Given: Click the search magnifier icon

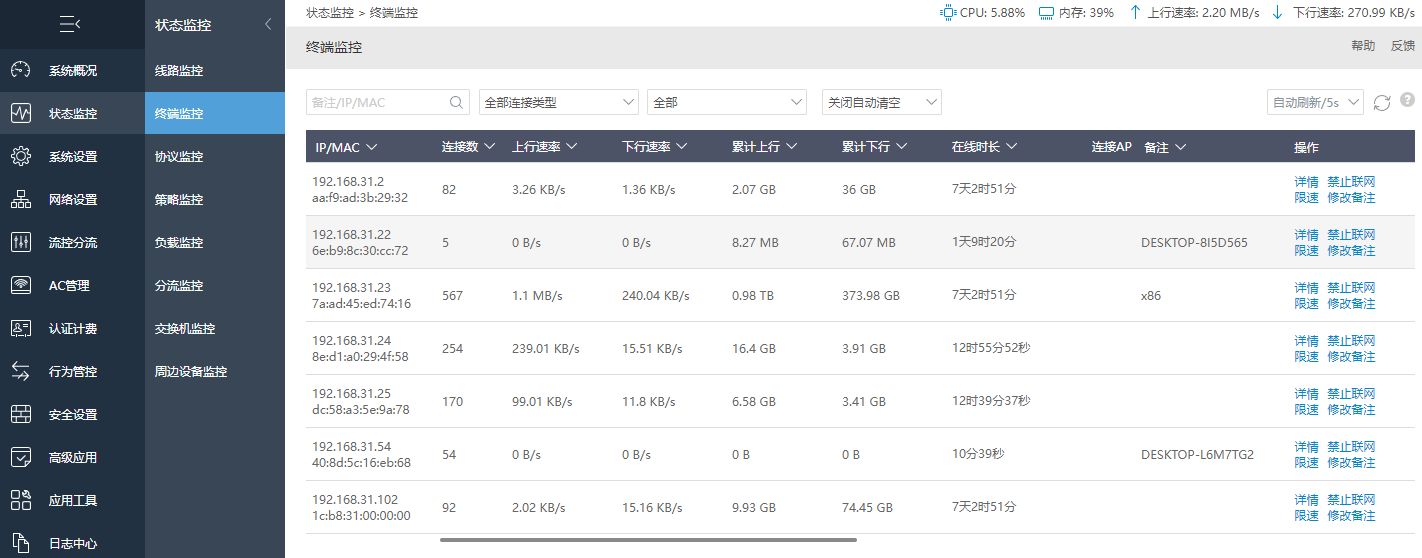Looking at the screenshot, I should 456,102.
